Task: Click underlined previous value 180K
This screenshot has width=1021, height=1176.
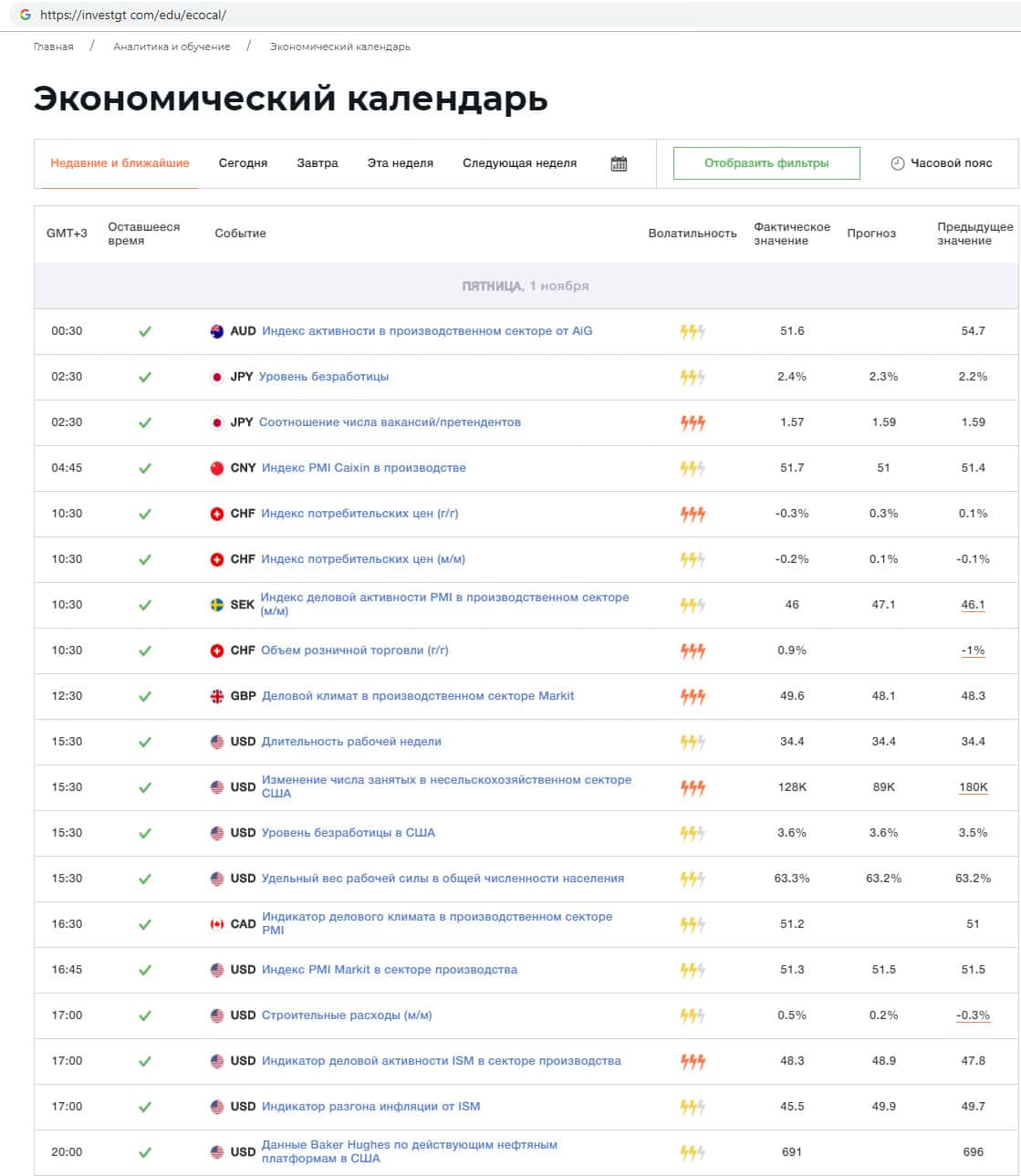Action: click(974, 787)
